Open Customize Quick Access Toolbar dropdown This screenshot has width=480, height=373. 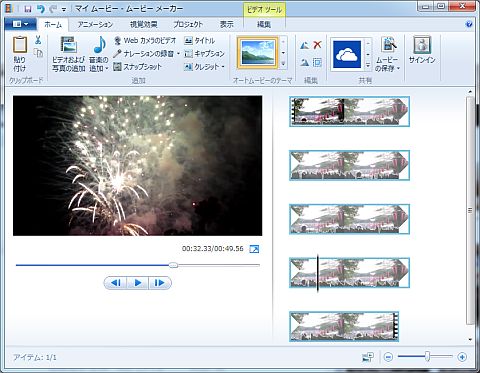click(x=64, y=9)
